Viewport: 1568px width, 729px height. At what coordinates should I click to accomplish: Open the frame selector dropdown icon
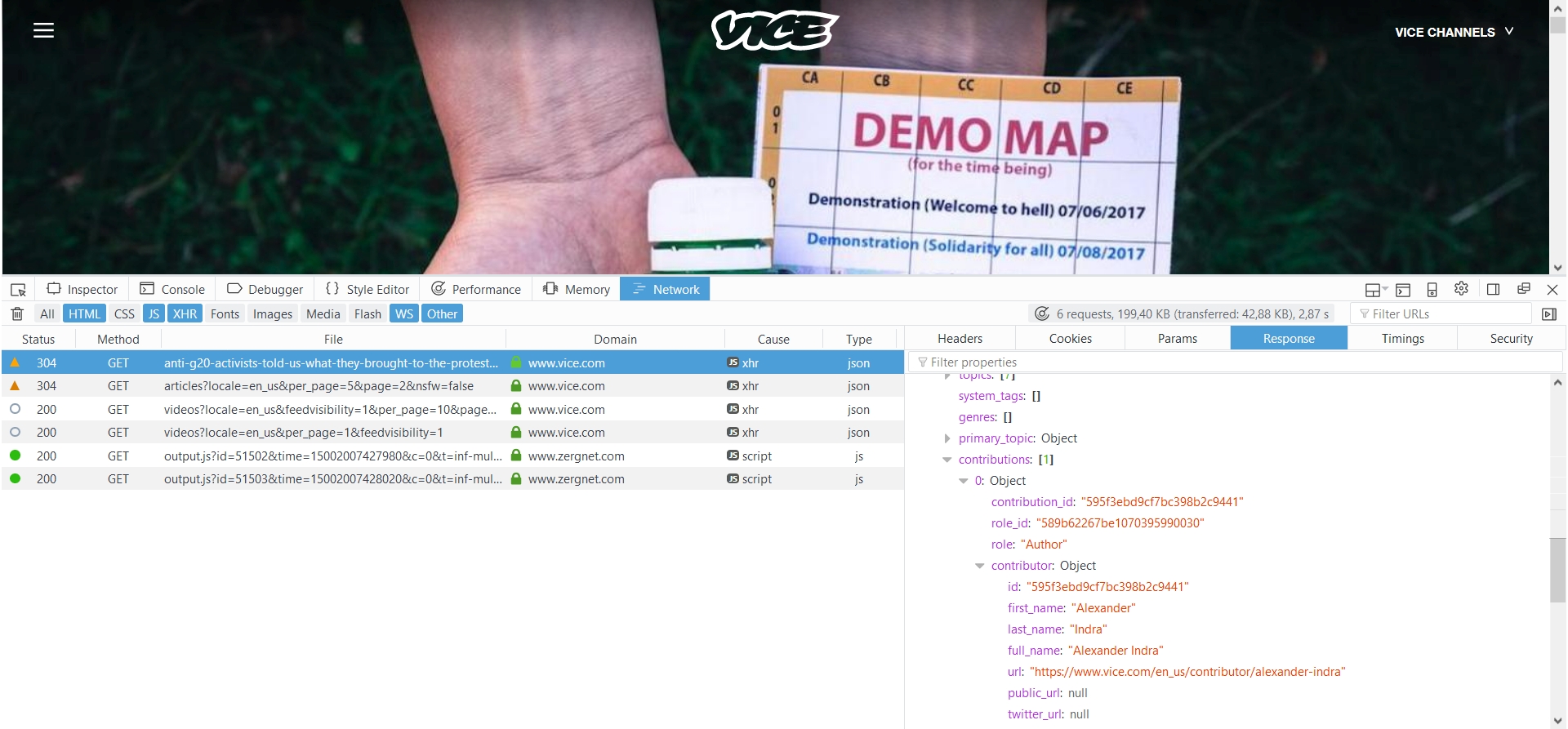tap(1376, 290)
